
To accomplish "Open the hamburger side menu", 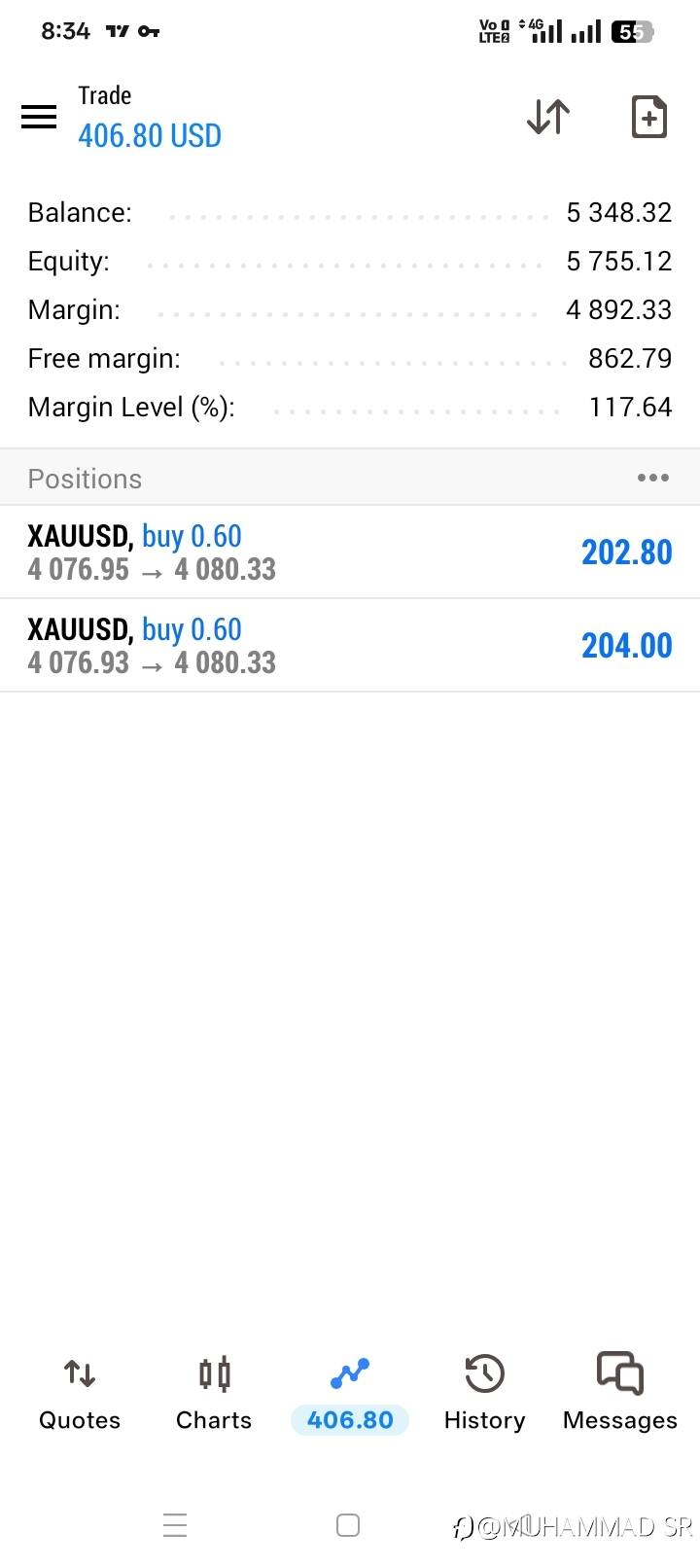I will (x=39, y=117).
